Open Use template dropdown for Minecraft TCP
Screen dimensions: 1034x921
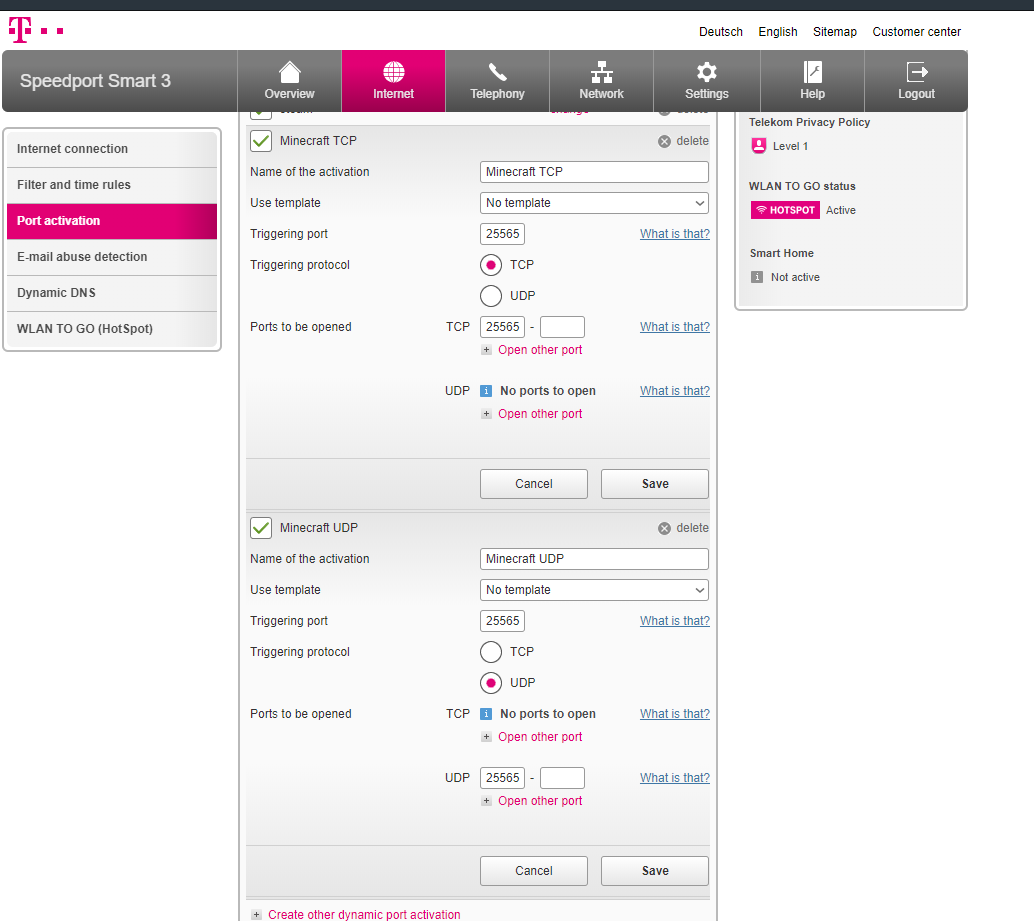[594, 203]
